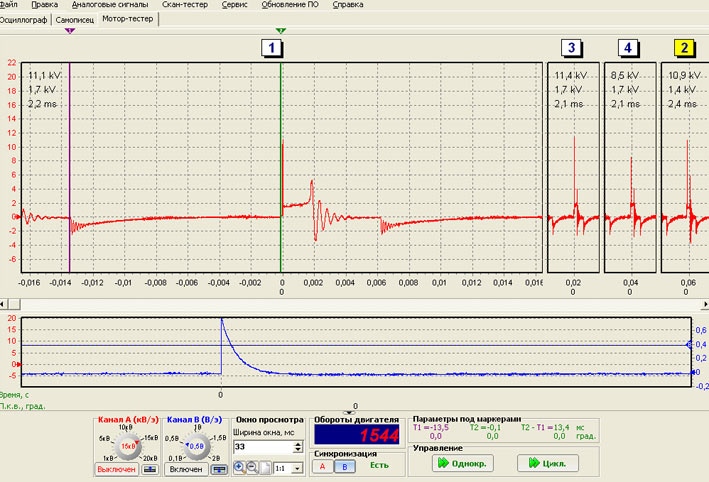
Task: Select synchronization source A
Action: pos(322,467)
